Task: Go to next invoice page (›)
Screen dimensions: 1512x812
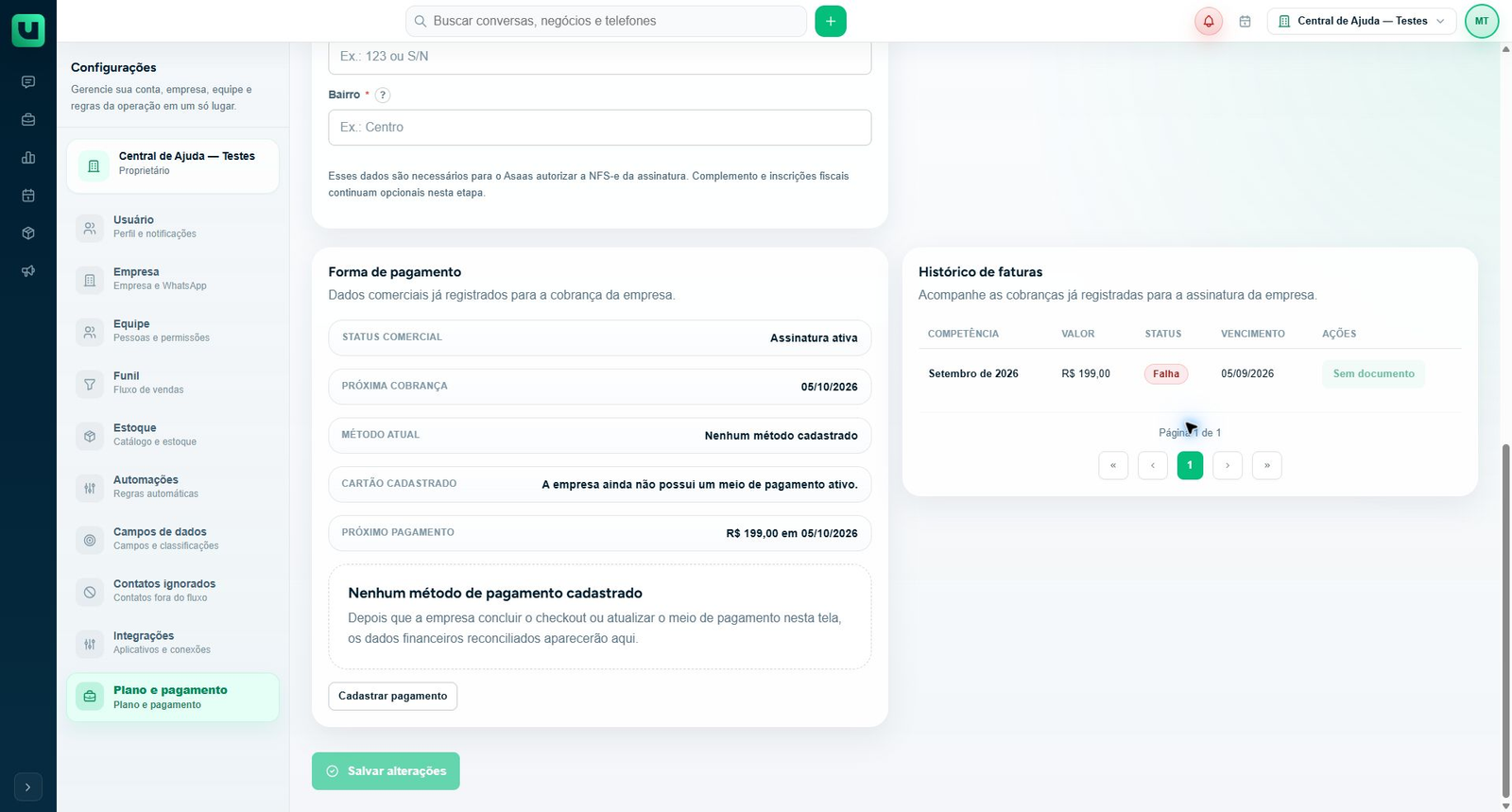Action: pyautogui.click(x=1228, y=465)
